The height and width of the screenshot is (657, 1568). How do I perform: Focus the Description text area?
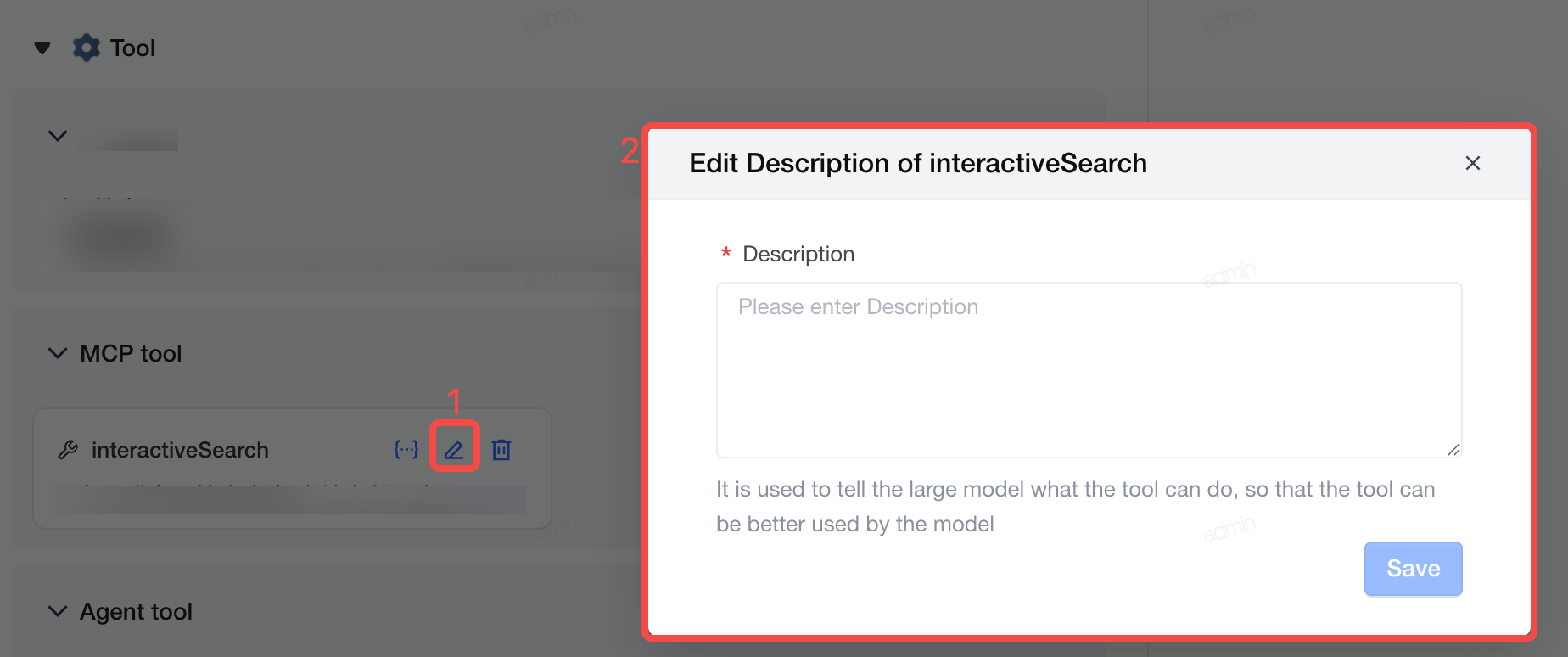[x=1089, y=370]
